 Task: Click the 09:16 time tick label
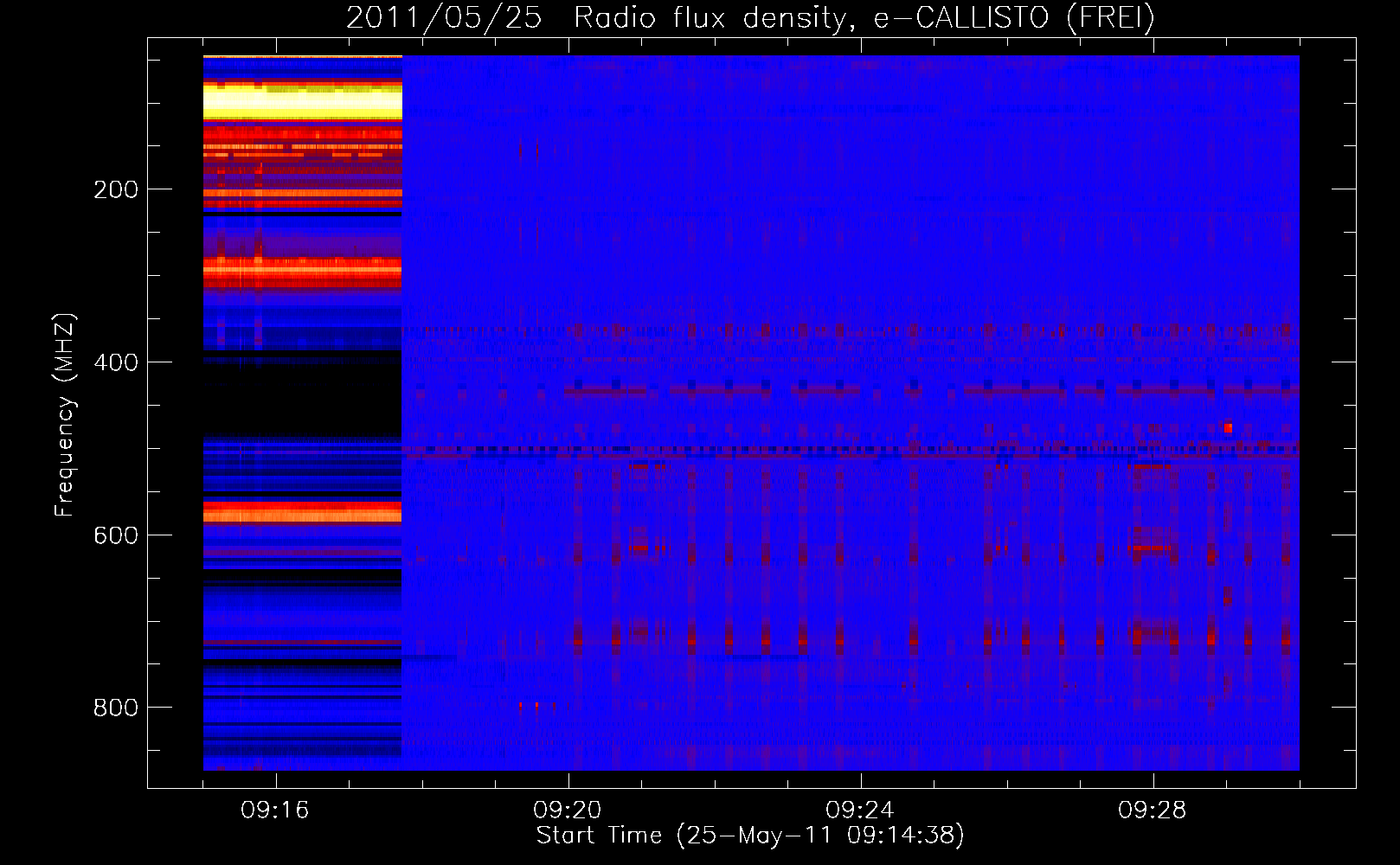point(275,811)
